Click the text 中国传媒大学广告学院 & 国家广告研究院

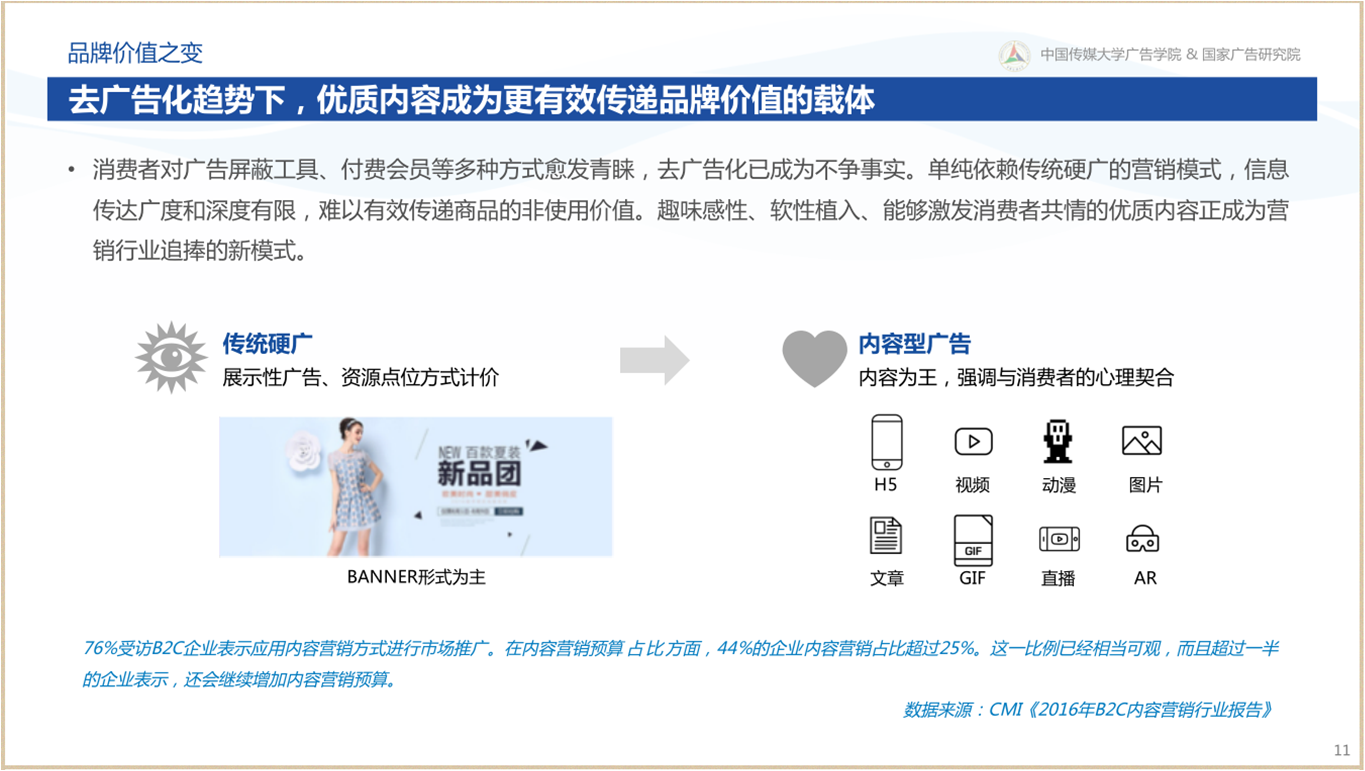tap(1170, 55)
